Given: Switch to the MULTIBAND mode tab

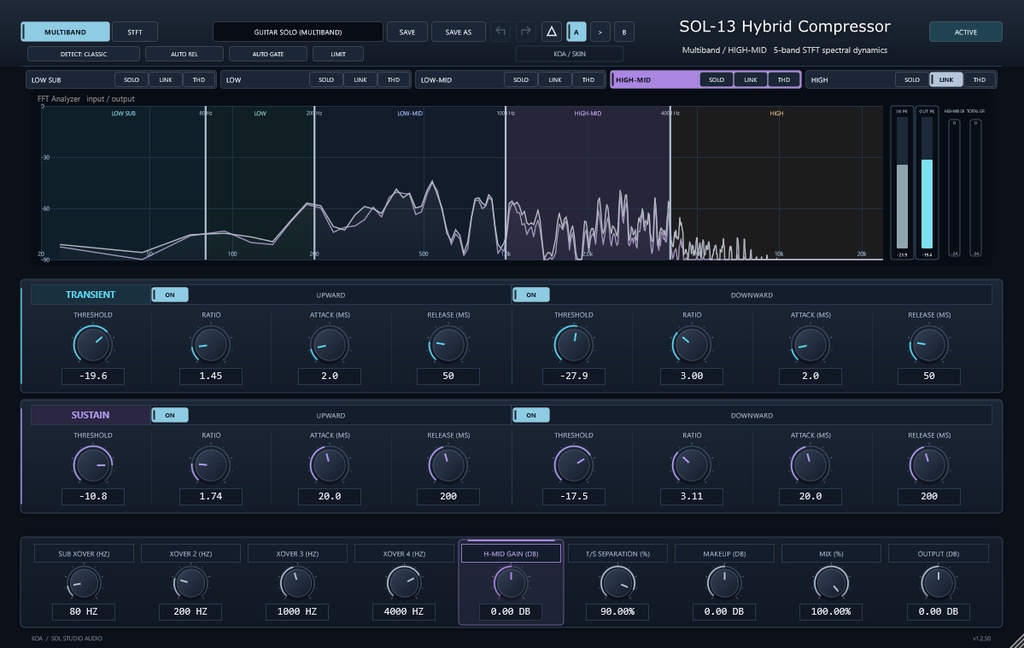Looking at the screenshot, I should [65, 31].
